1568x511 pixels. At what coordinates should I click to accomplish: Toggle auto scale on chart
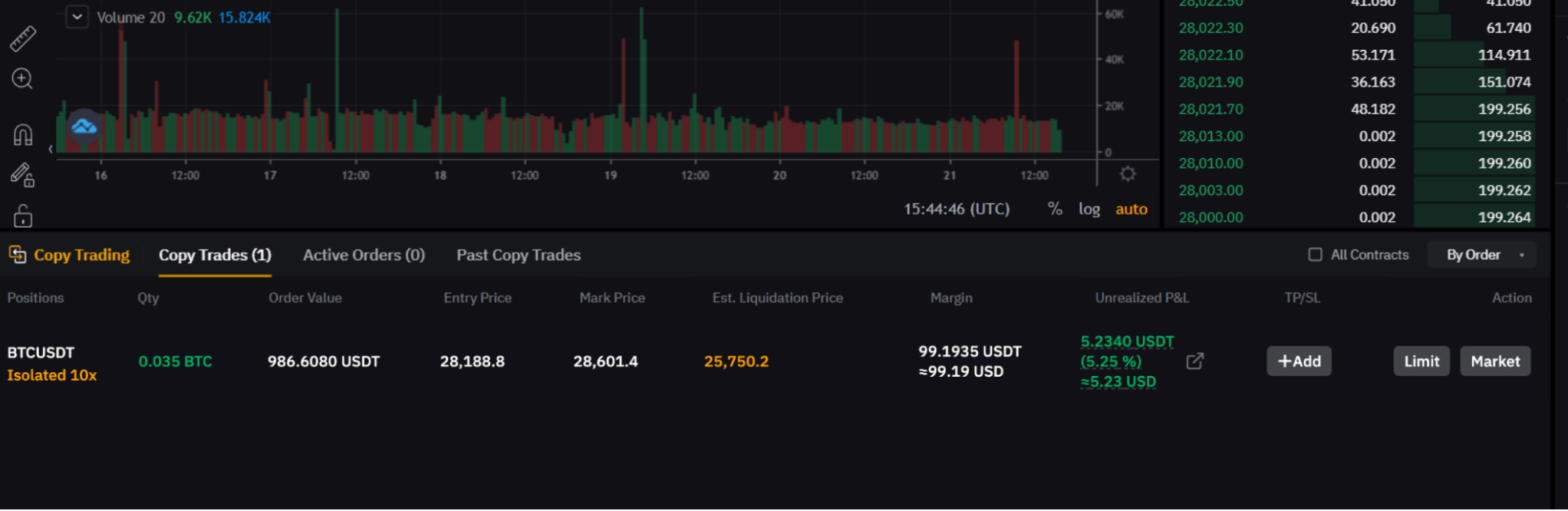[x=1131, y=209]
